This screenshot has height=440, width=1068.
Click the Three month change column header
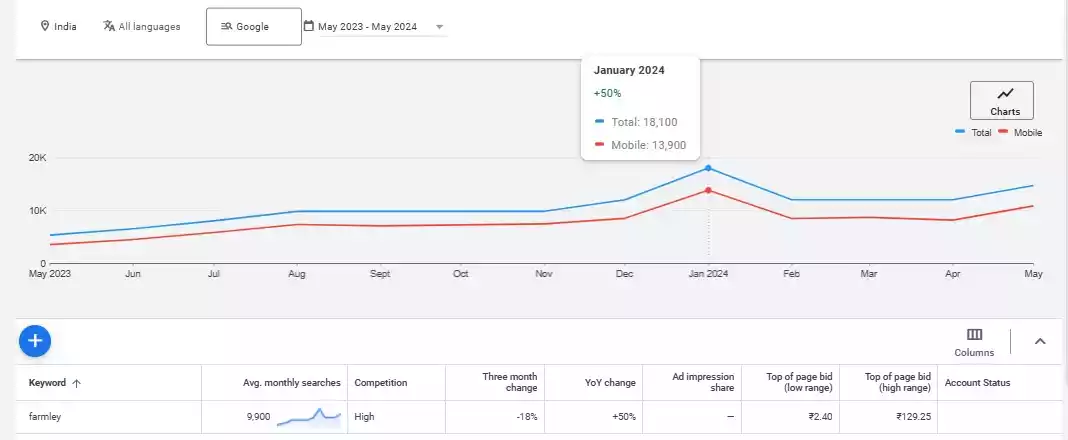510,383
